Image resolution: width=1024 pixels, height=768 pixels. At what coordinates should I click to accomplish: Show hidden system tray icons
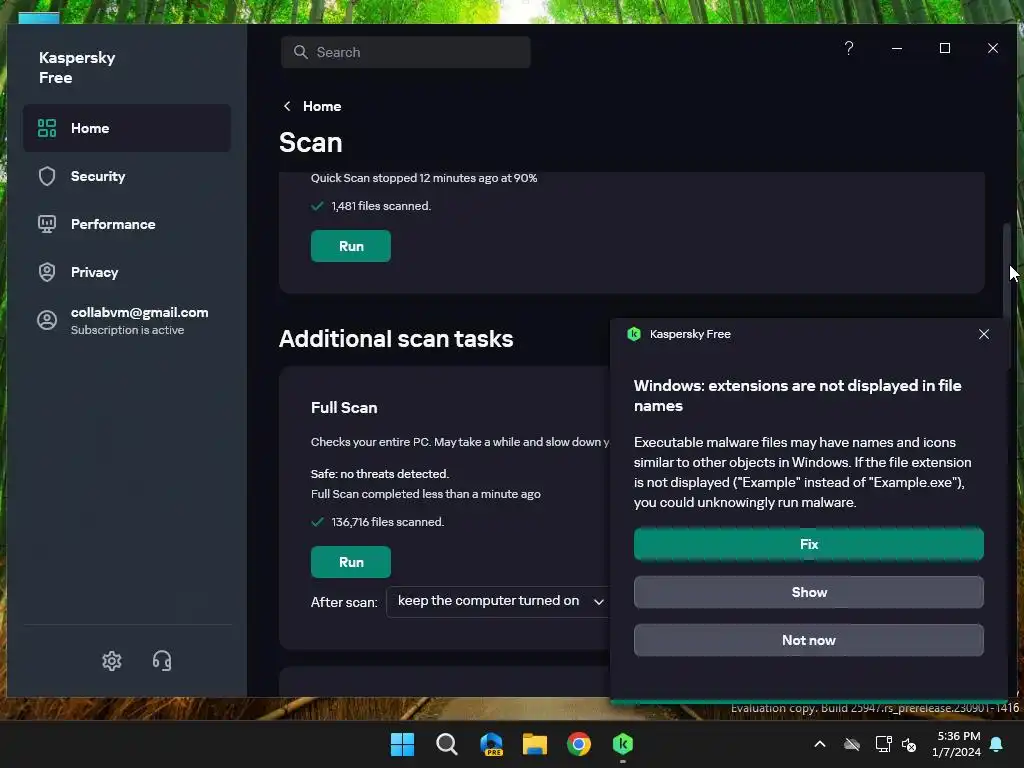click(820, 744)
